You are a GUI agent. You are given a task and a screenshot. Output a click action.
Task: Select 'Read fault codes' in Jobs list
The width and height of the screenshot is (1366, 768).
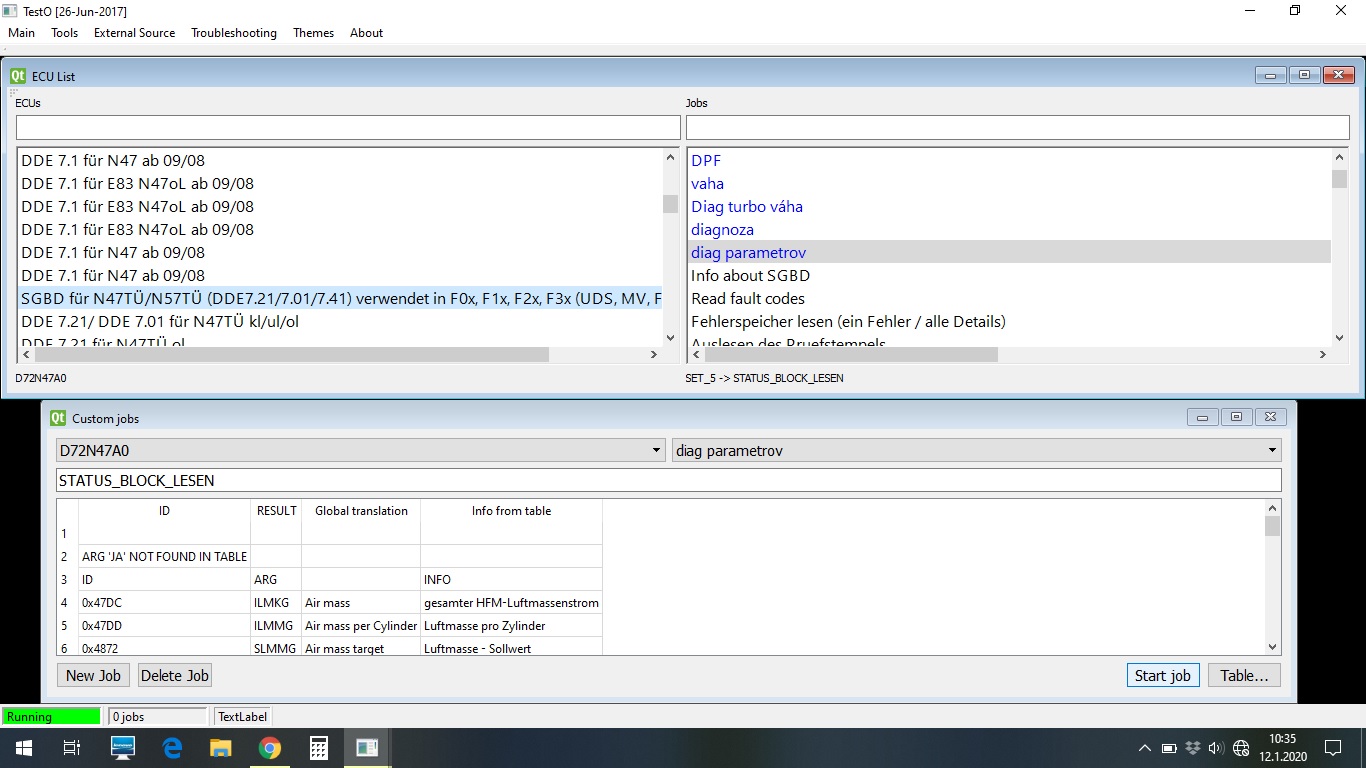point(748,299)
